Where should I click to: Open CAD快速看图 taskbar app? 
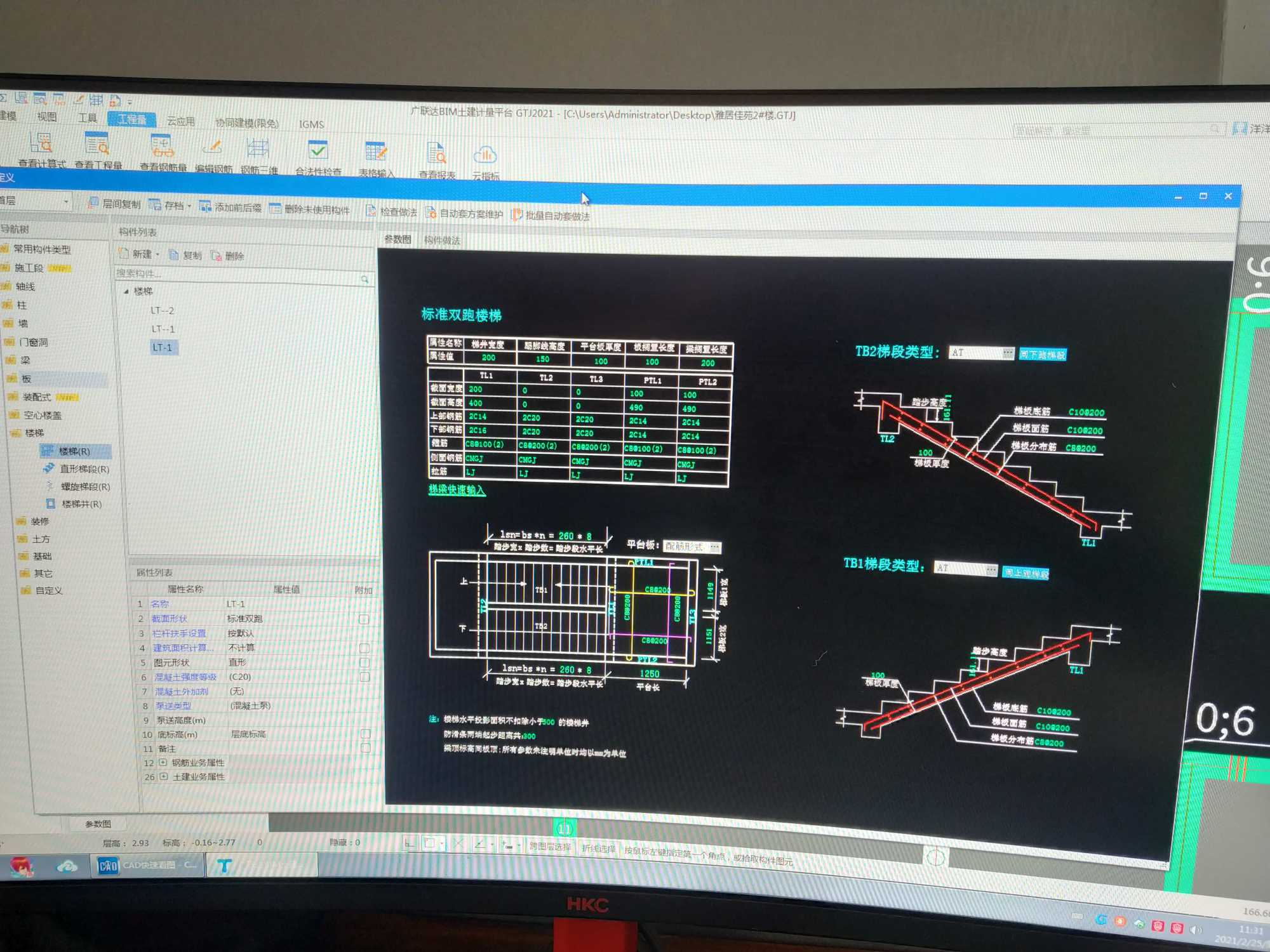pyautogui.click(x=148, y=865)
